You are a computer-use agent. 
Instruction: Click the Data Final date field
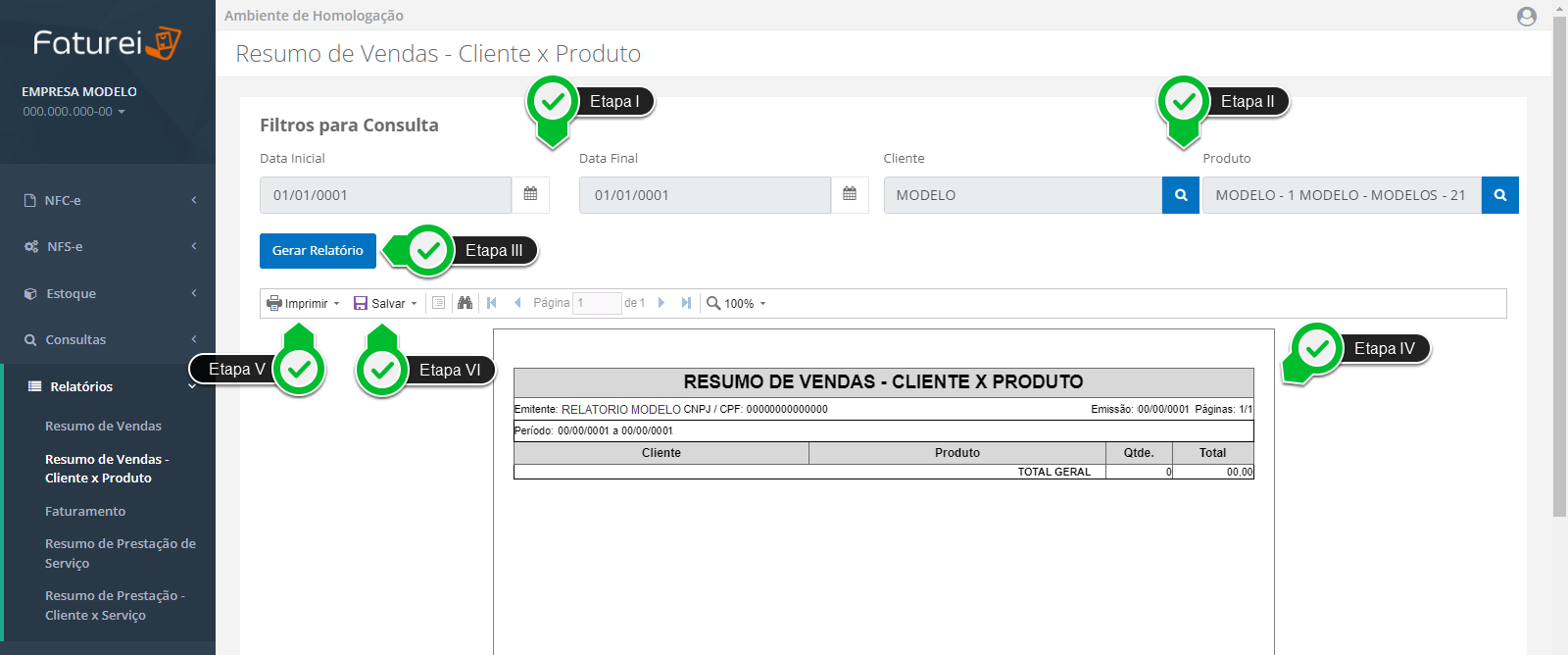click(705, 195)
